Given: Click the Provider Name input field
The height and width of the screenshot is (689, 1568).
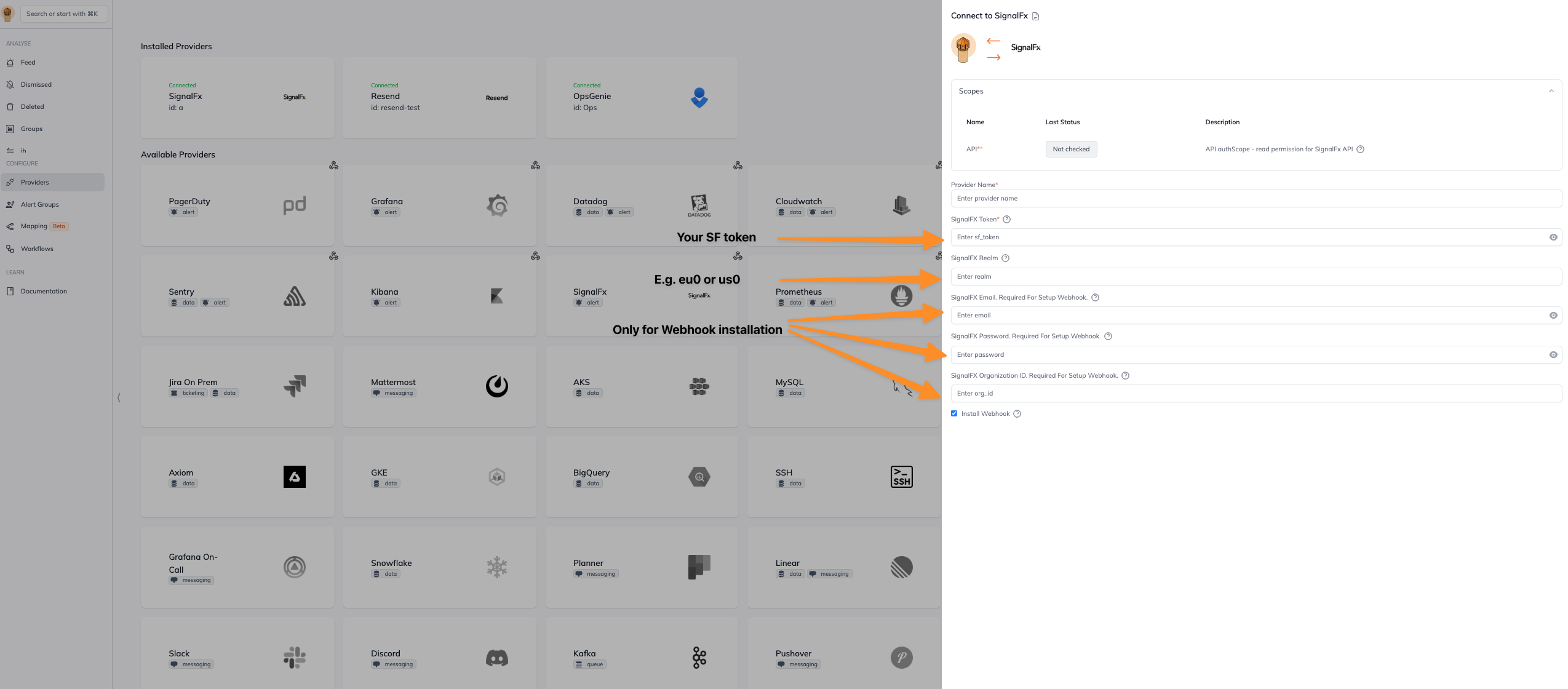Looking at the screenshot, I should pos(1256,199).
